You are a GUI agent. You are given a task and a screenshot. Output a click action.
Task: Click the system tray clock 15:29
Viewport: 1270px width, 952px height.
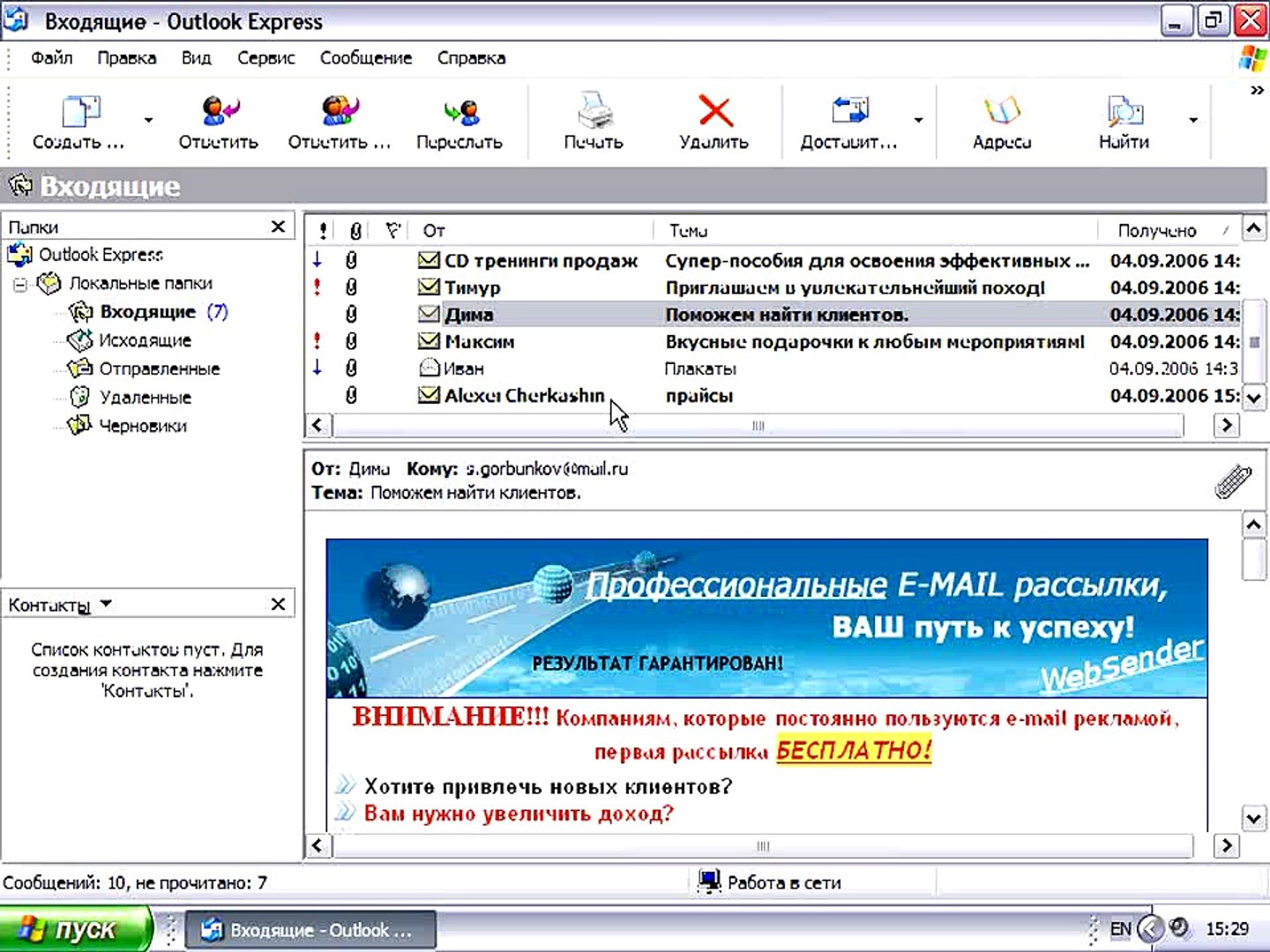pyautogui.click(x=1227, y=929)
